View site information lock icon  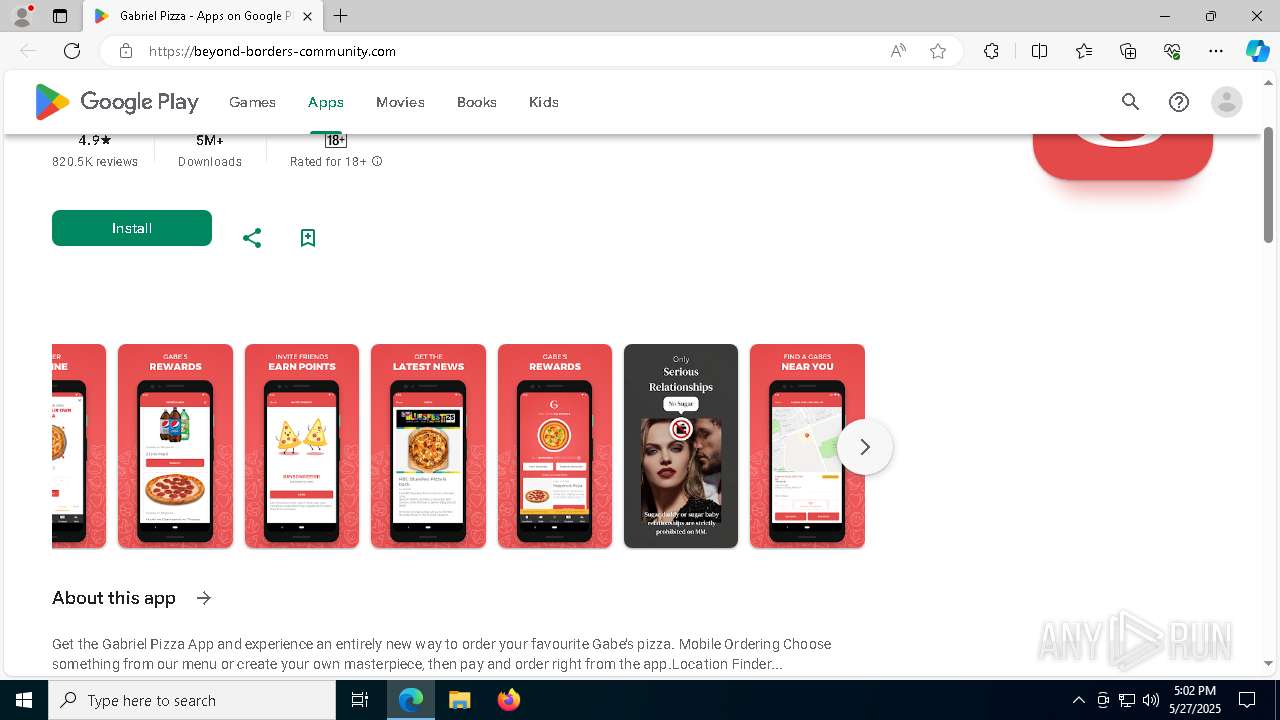tap(126, 51)
